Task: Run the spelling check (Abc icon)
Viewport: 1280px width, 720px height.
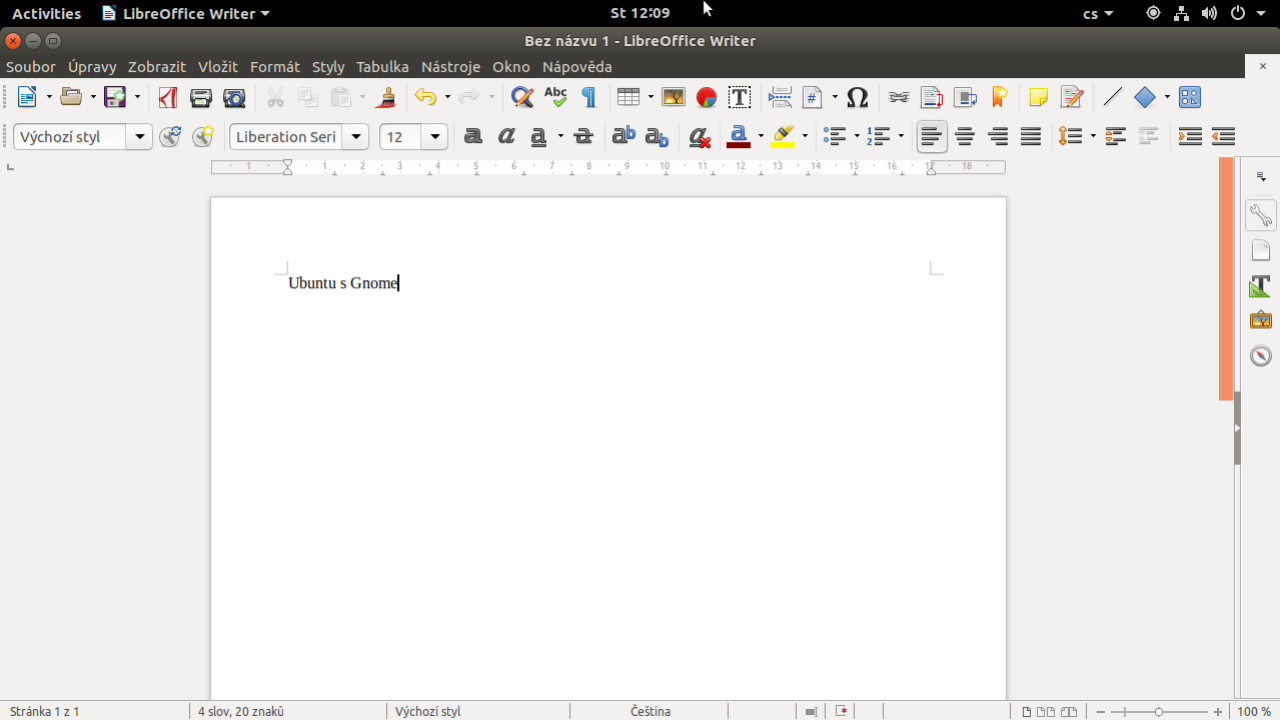Action: coord(555,97)
